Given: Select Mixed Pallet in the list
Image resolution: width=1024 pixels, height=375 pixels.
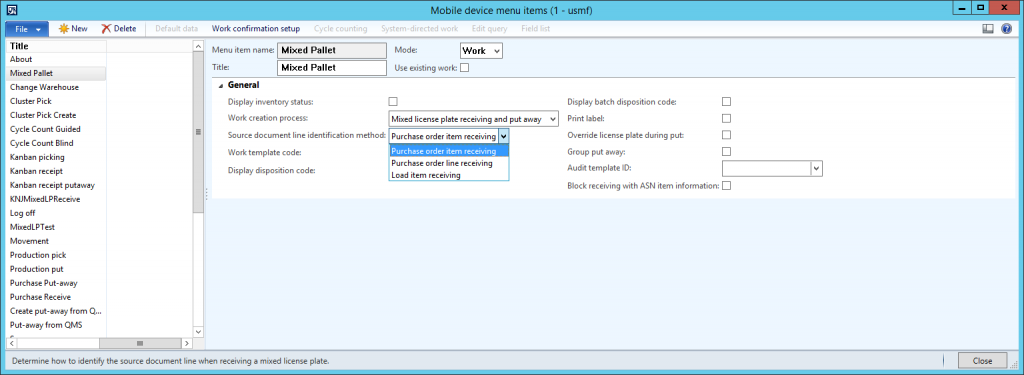Looking at the screenshot, I should point(56,73).
